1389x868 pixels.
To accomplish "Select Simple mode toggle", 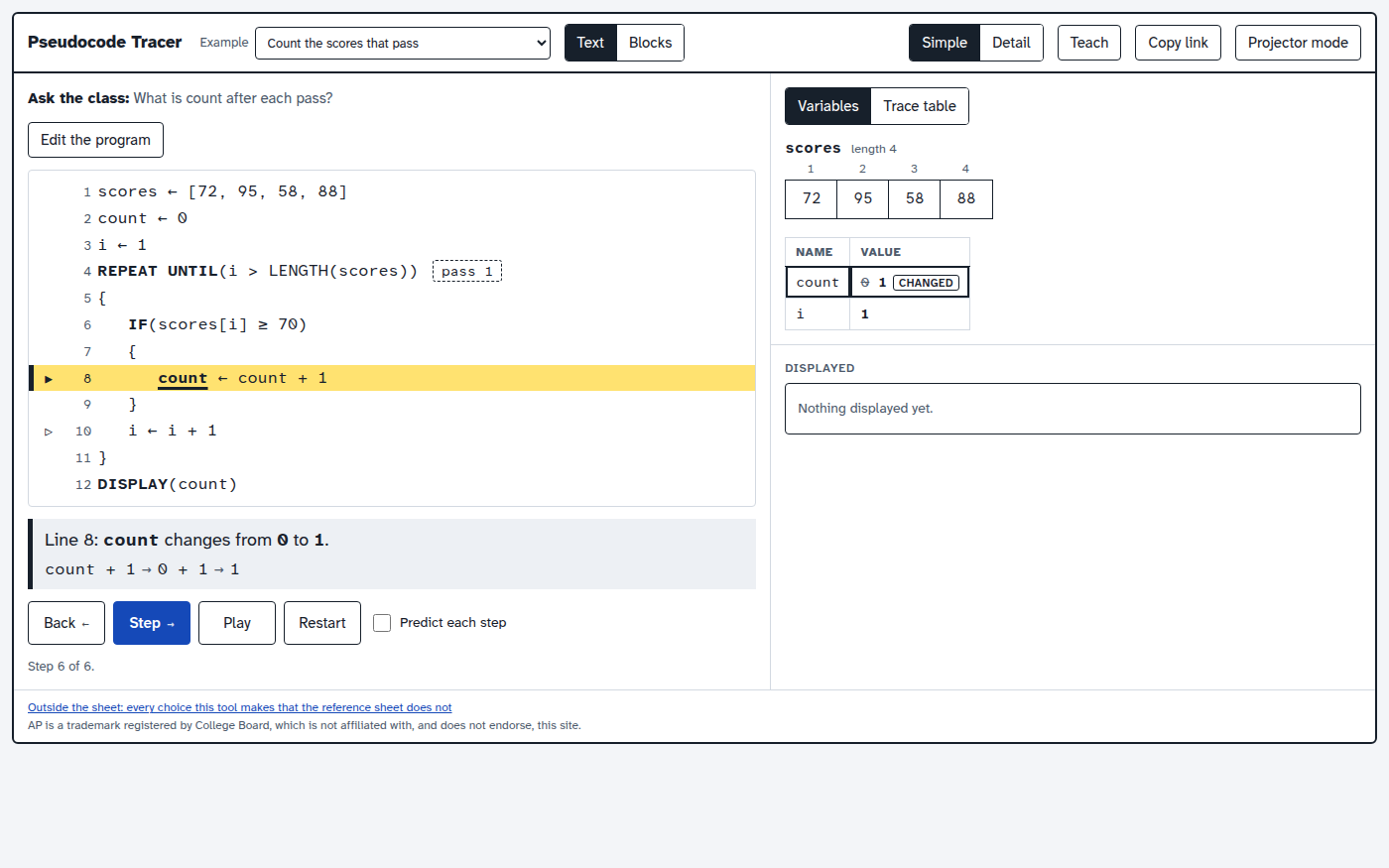I will [945, 43].
